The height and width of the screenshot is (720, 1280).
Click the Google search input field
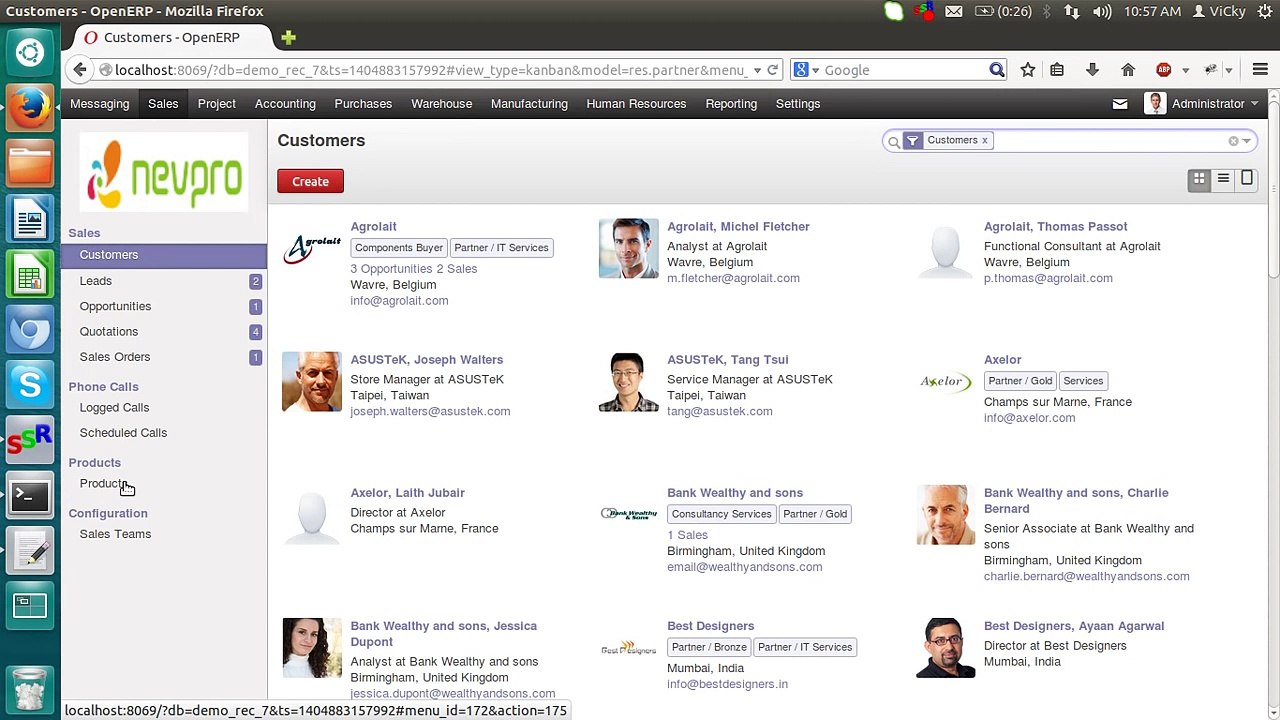click(x=905, y=70)
